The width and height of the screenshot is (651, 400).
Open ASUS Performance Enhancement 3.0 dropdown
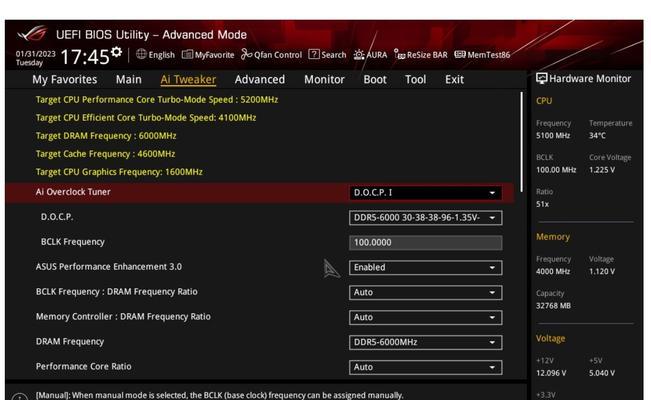coord(426,267)
